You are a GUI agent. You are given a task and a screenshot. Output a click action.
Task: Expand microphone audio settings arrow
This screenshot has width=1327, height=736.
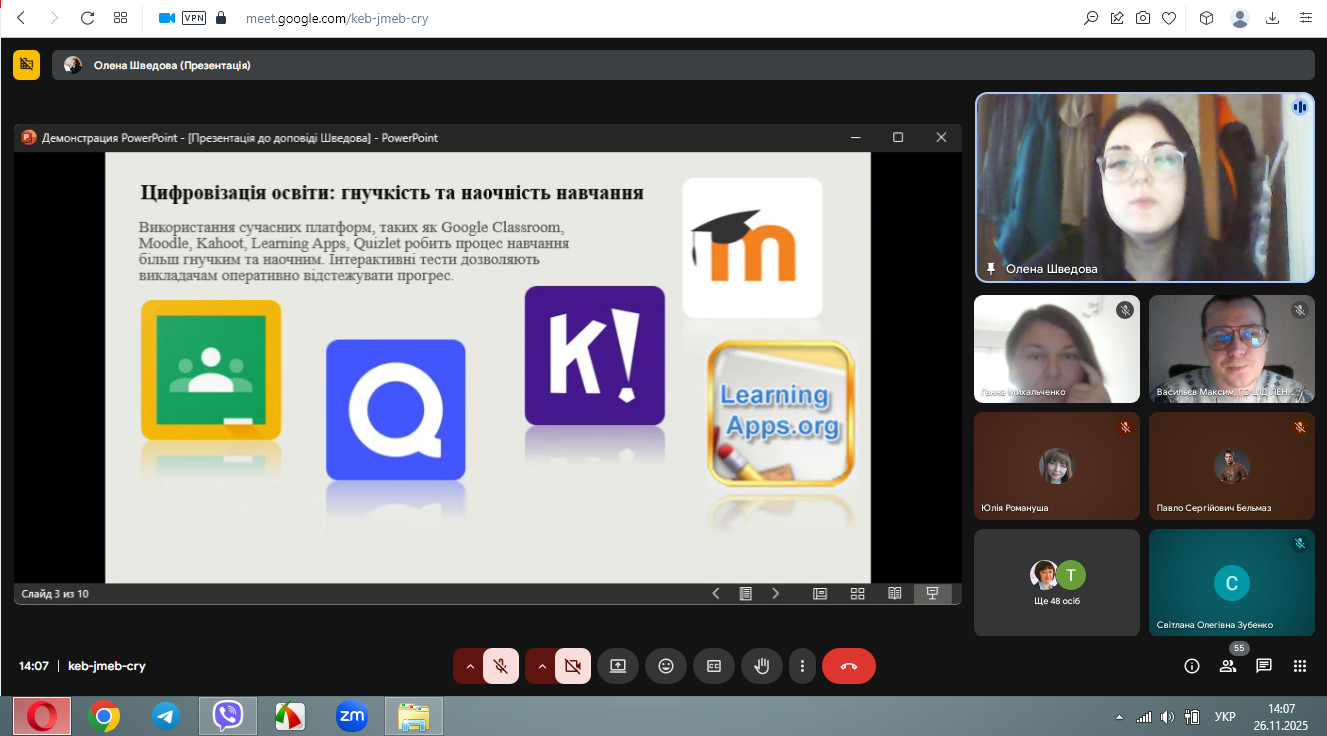coord(469,666)
